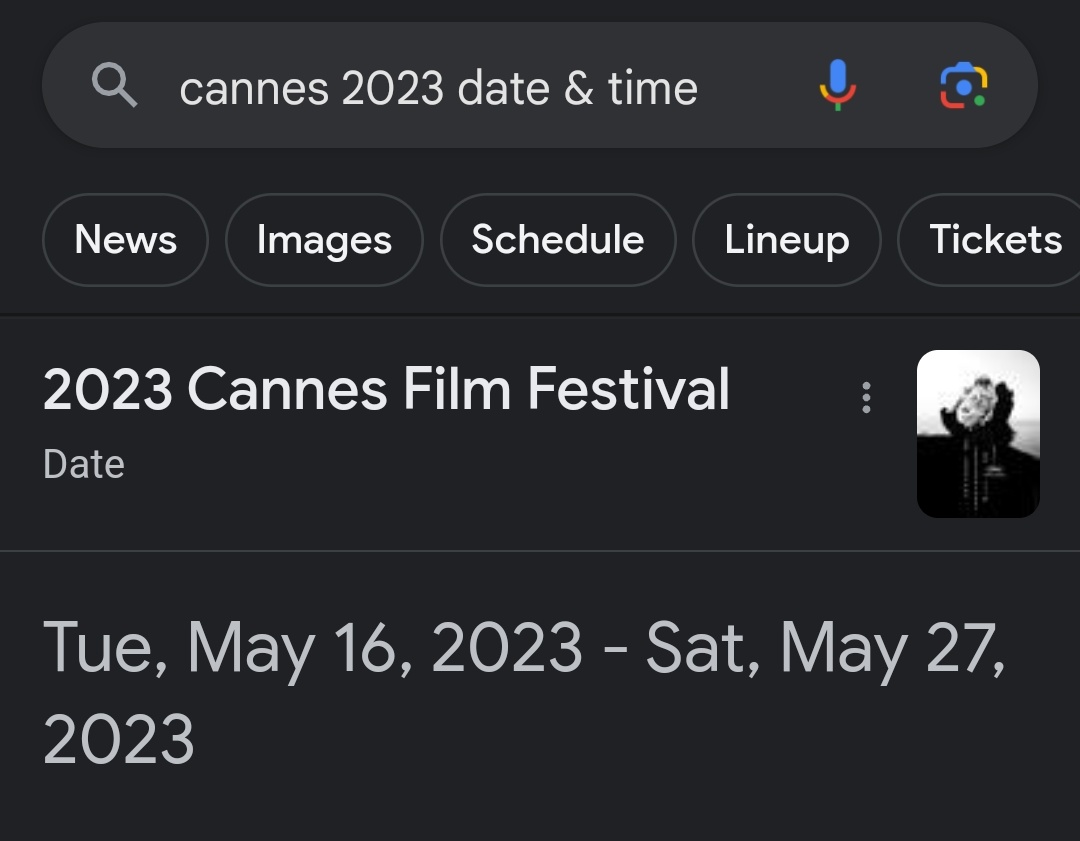
Task: Open the 2023 Cannes Film Festival title
Action: click(x=386, y=389)
